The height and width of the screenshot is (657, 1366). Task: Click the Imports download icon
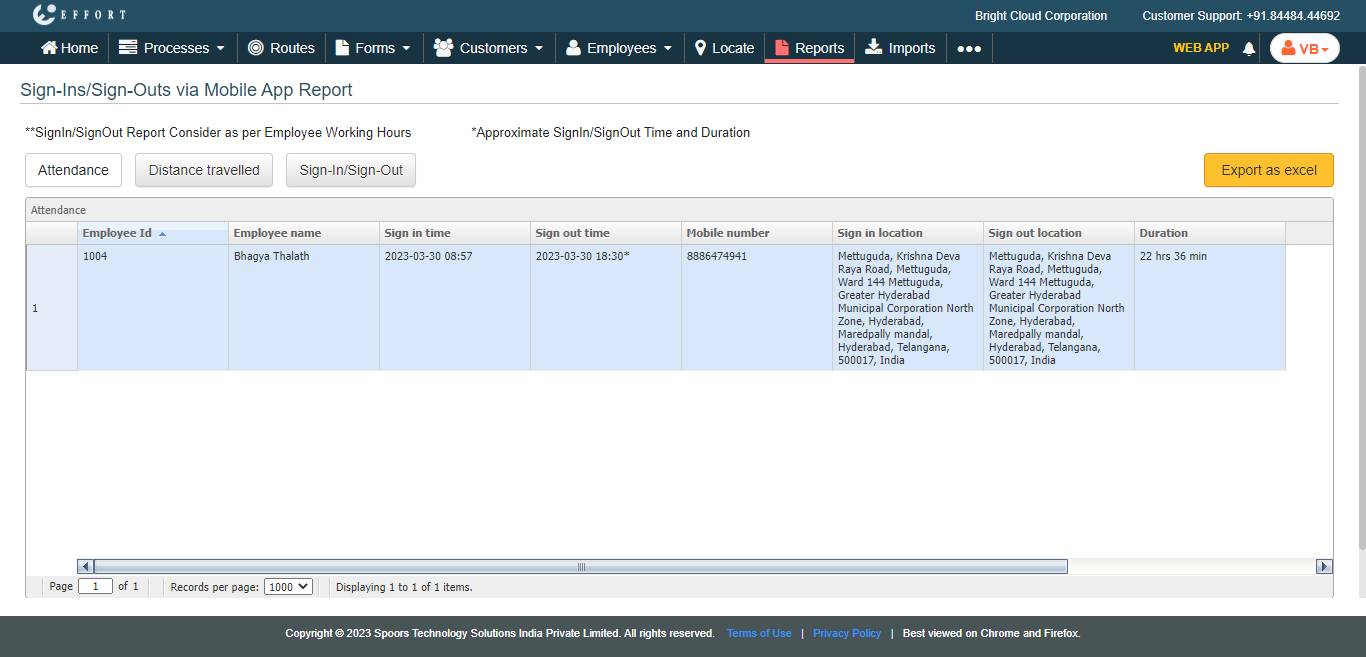pyautogui.click(x=874, y=47)
